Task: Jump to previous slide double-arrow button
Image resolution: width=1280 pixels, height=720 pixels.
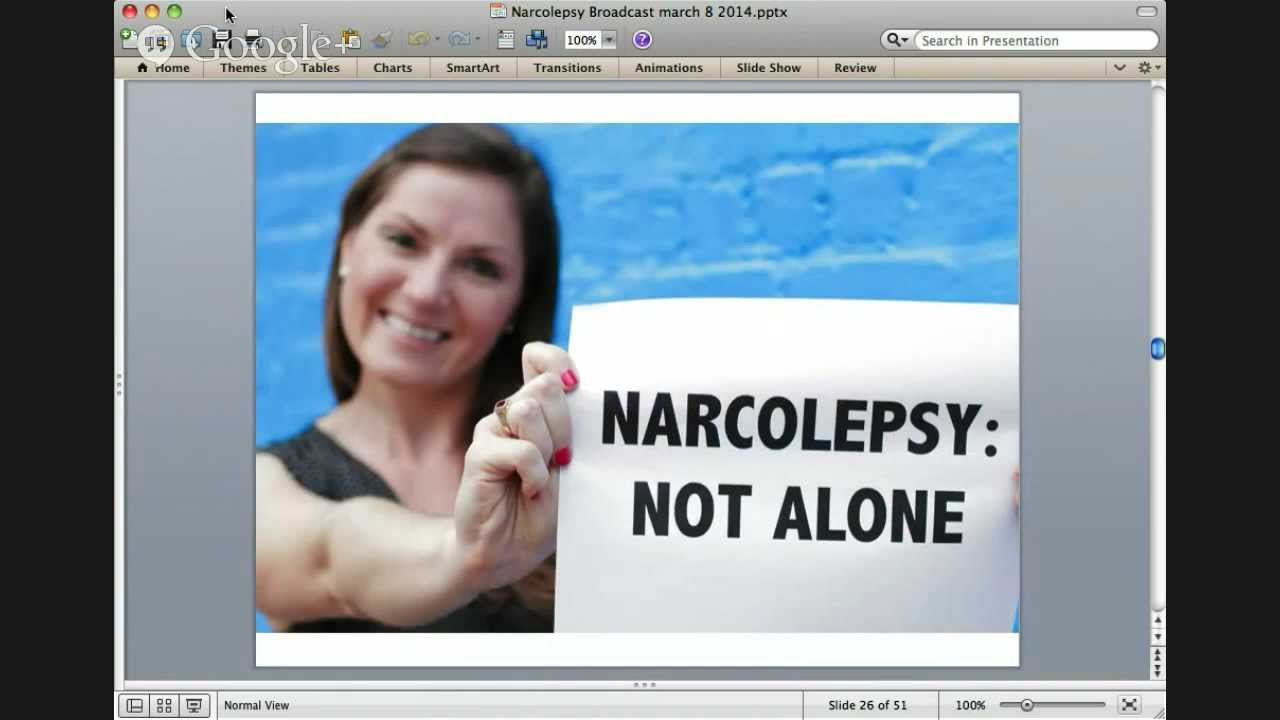Action: [x=1158, y=655]
